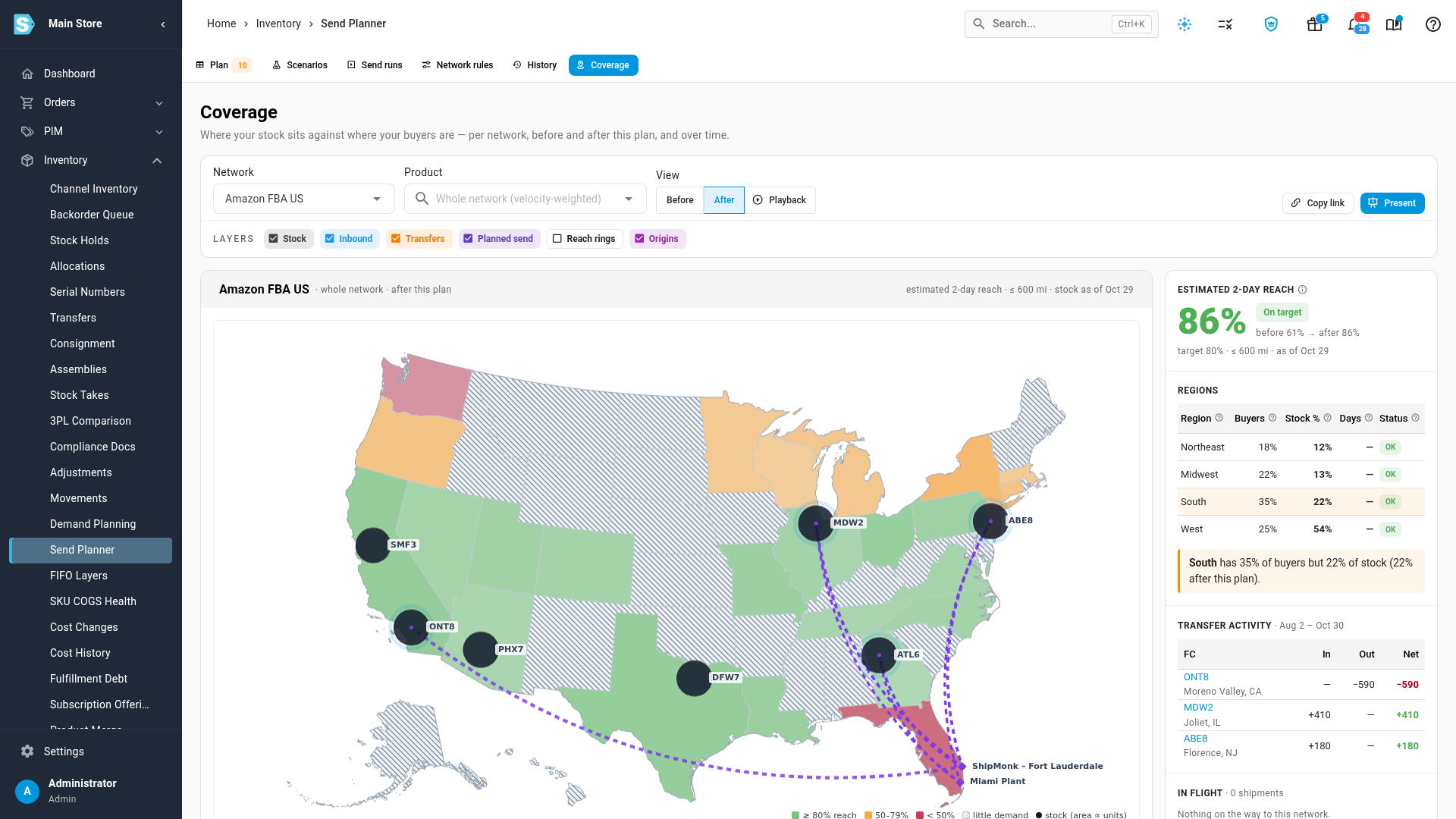Click the SMF3 fulfillment center map marker
The height and width of the screenshot is (819, 1456).
click(x=372, y=545)
